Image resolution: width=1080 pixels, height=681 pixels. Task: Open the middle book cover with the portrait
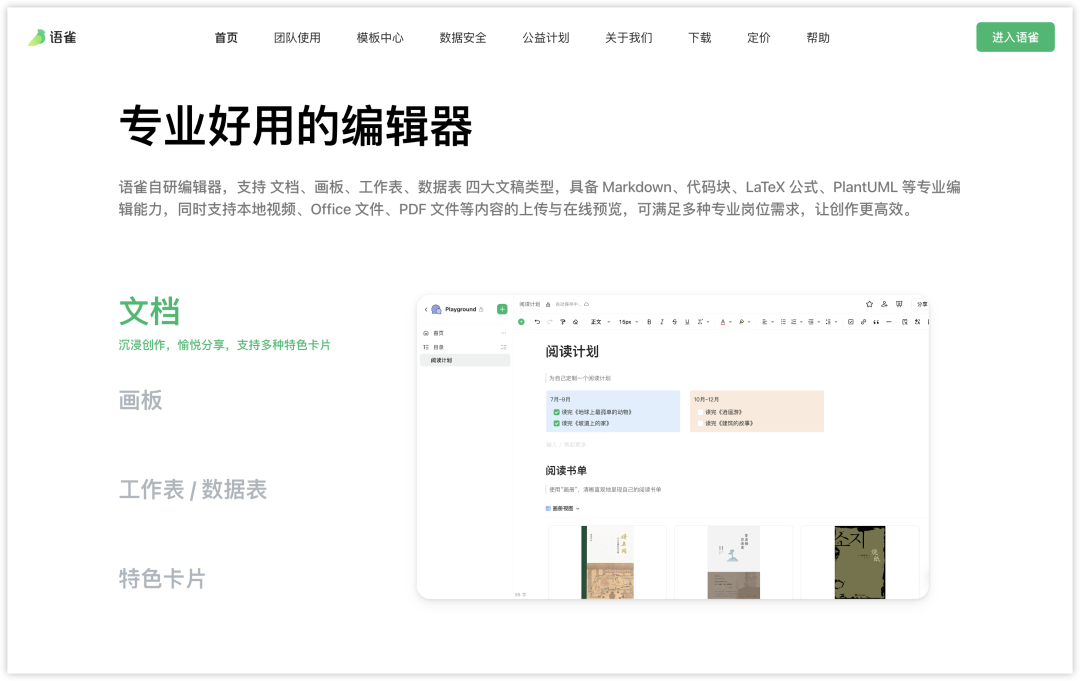click(x=734, y=562)
